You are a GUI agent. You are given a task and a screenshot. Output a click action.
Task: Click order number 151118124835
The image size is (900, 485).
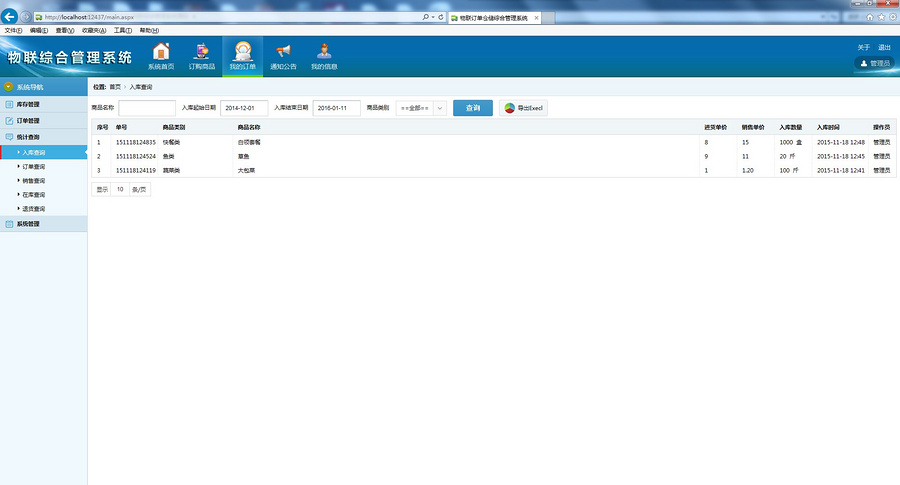click(x=136, y=142)
